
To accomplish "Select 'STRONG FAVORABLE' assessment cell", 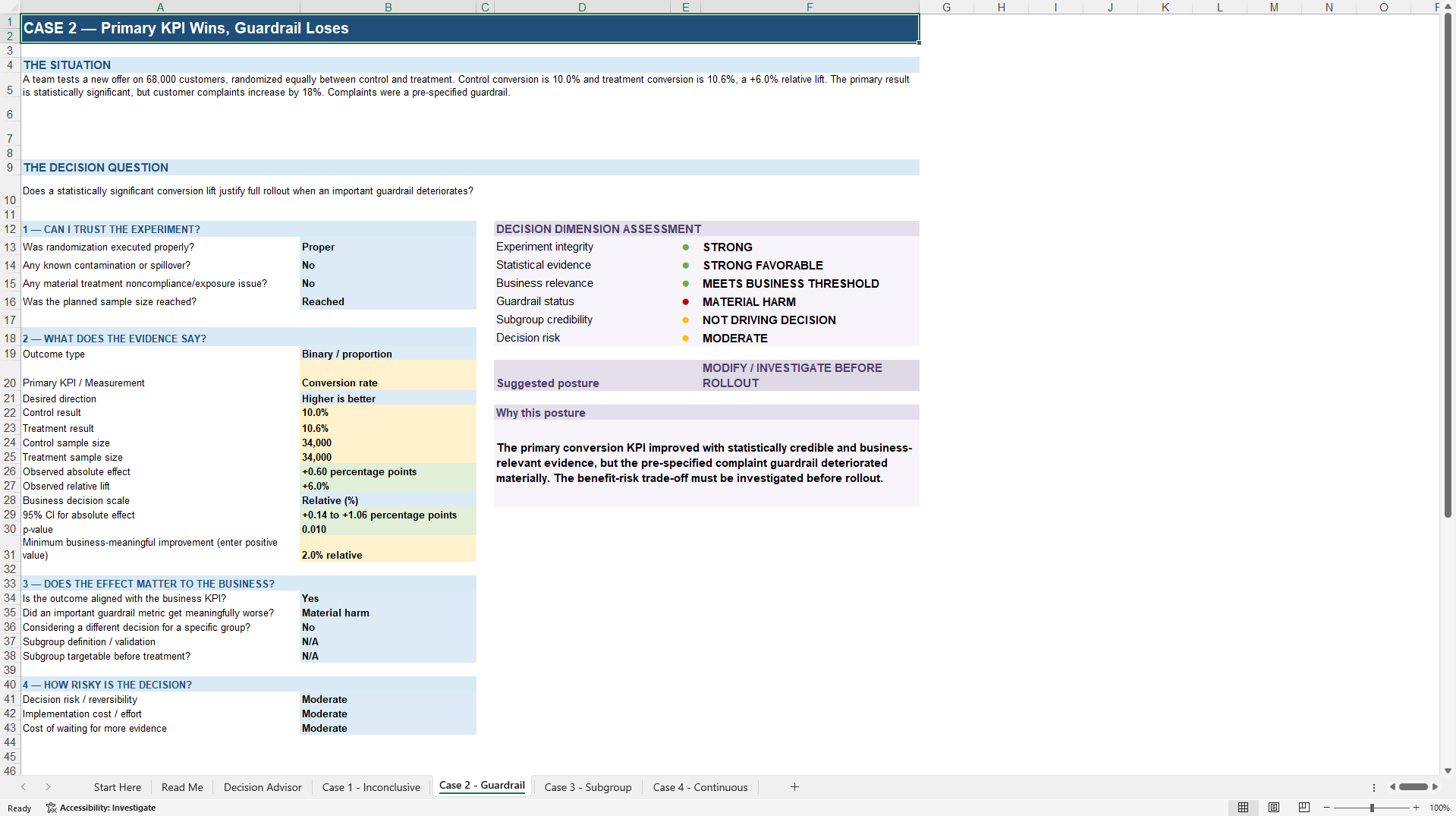I will (810, 266).
